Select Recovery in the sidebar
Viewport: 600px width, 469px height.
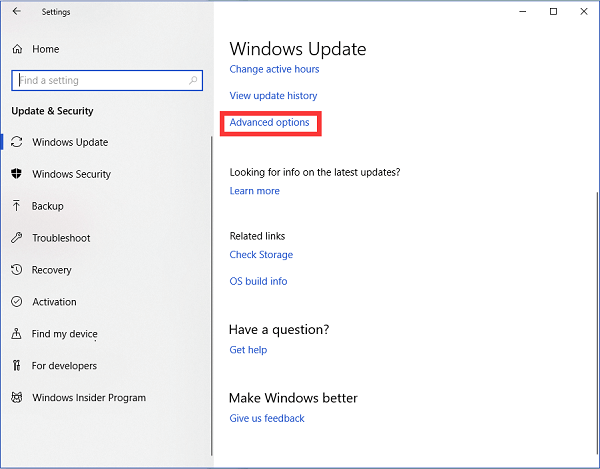point(52,270)
